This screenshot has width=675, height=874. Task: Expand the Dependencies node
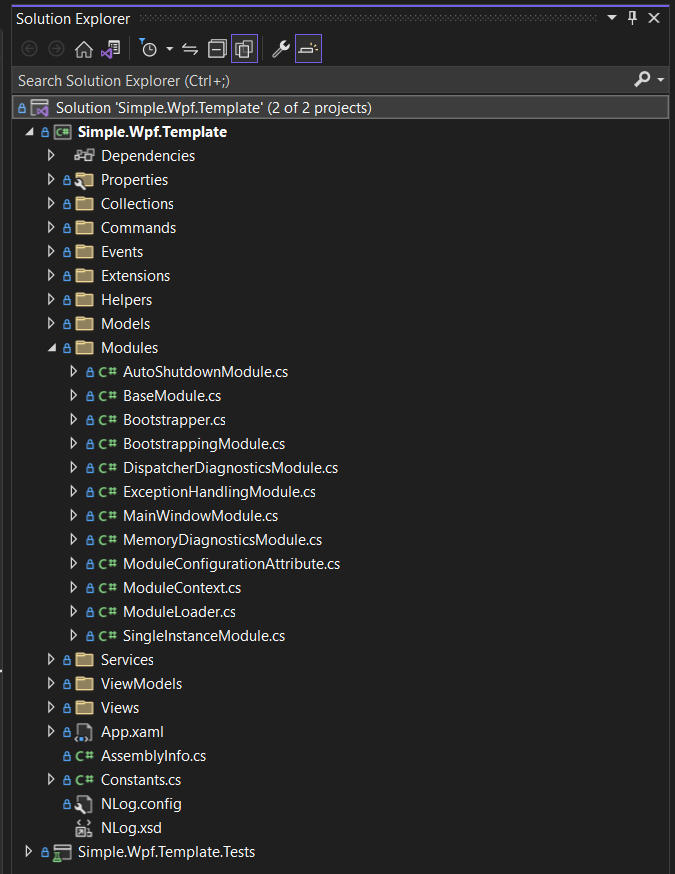51,156
